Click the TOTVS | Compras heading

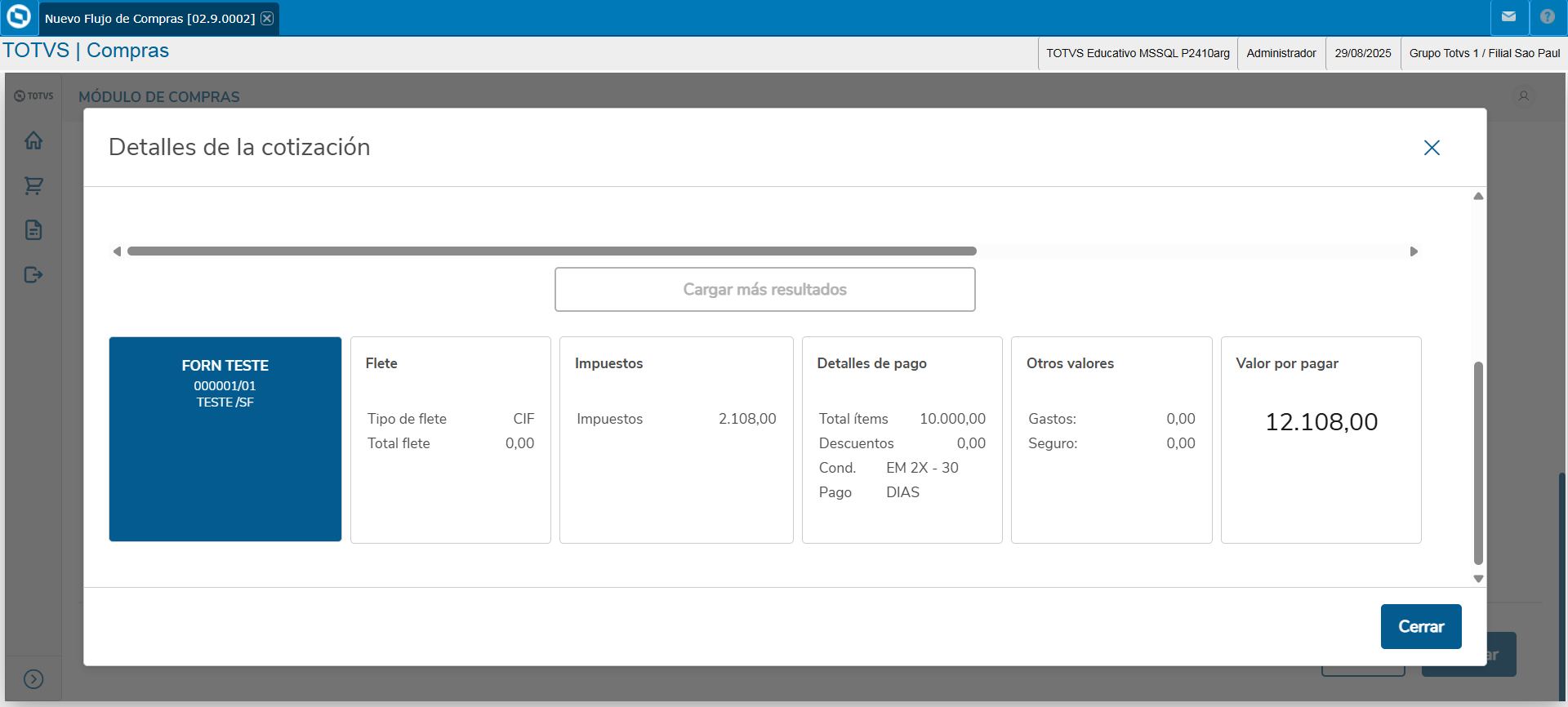pyautogui.click(x=86, y=51)
